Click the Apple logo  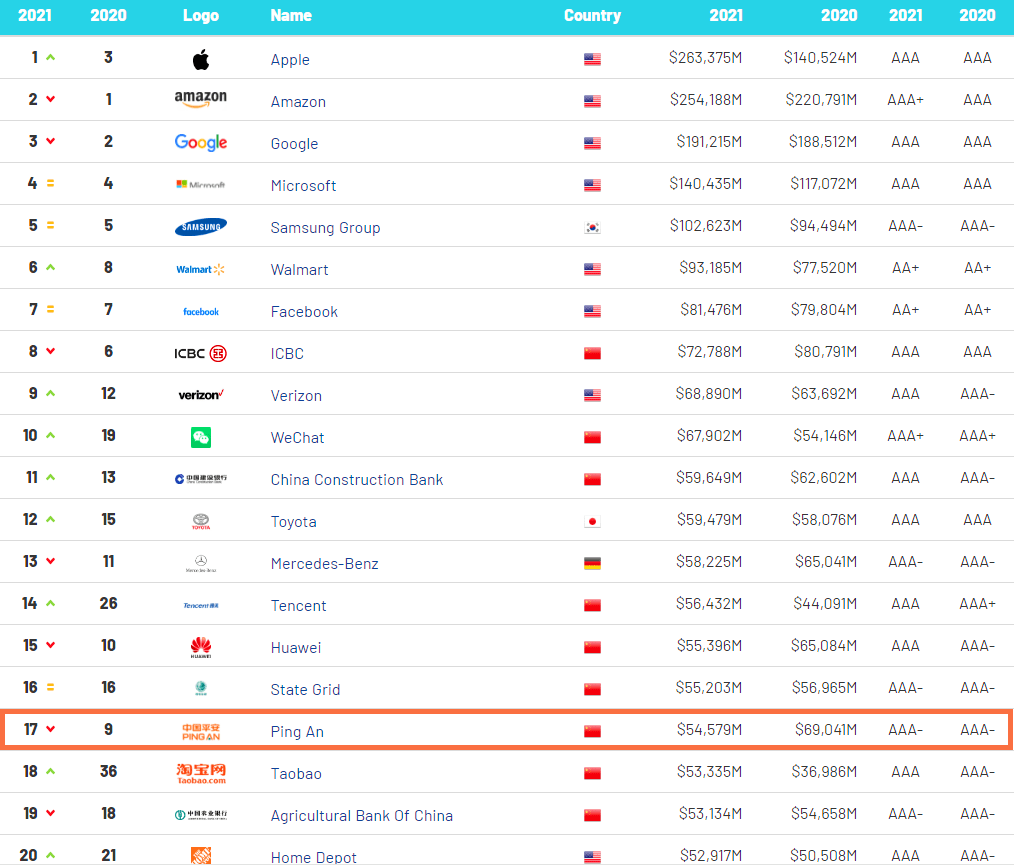[200, 58]
